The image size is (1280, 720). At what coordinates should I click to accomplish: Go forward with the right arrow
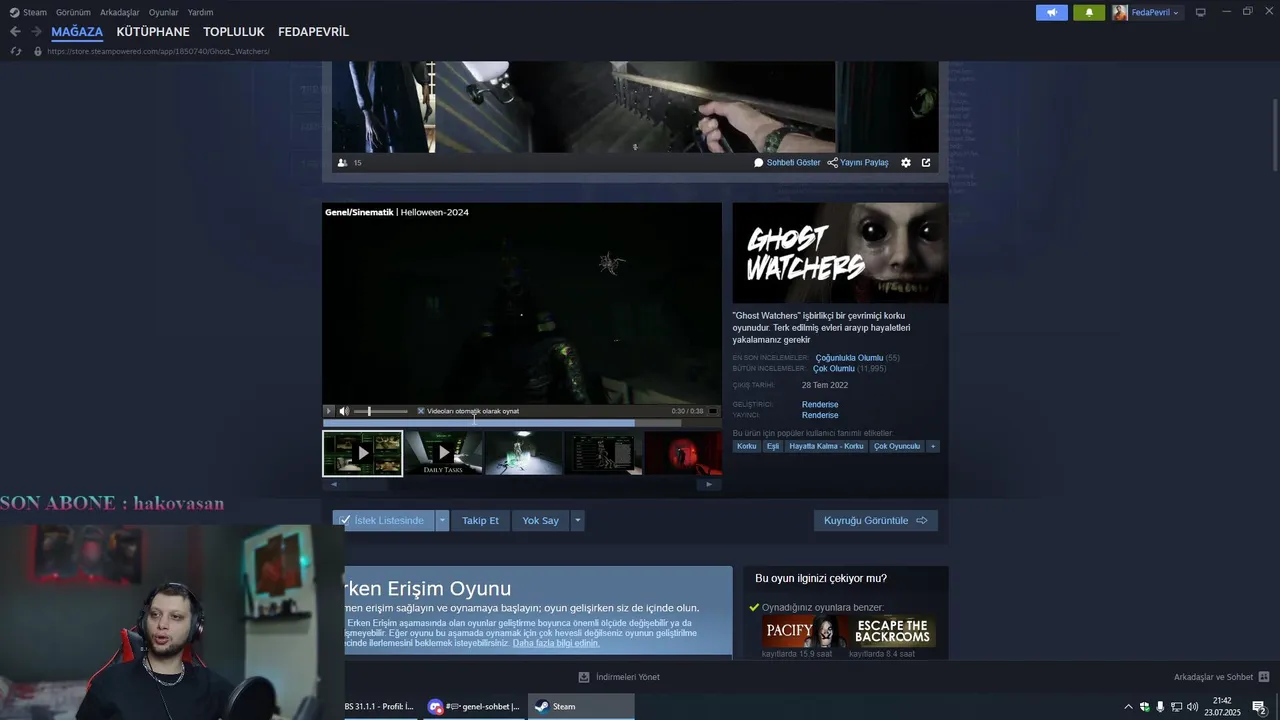coord(36,32)
